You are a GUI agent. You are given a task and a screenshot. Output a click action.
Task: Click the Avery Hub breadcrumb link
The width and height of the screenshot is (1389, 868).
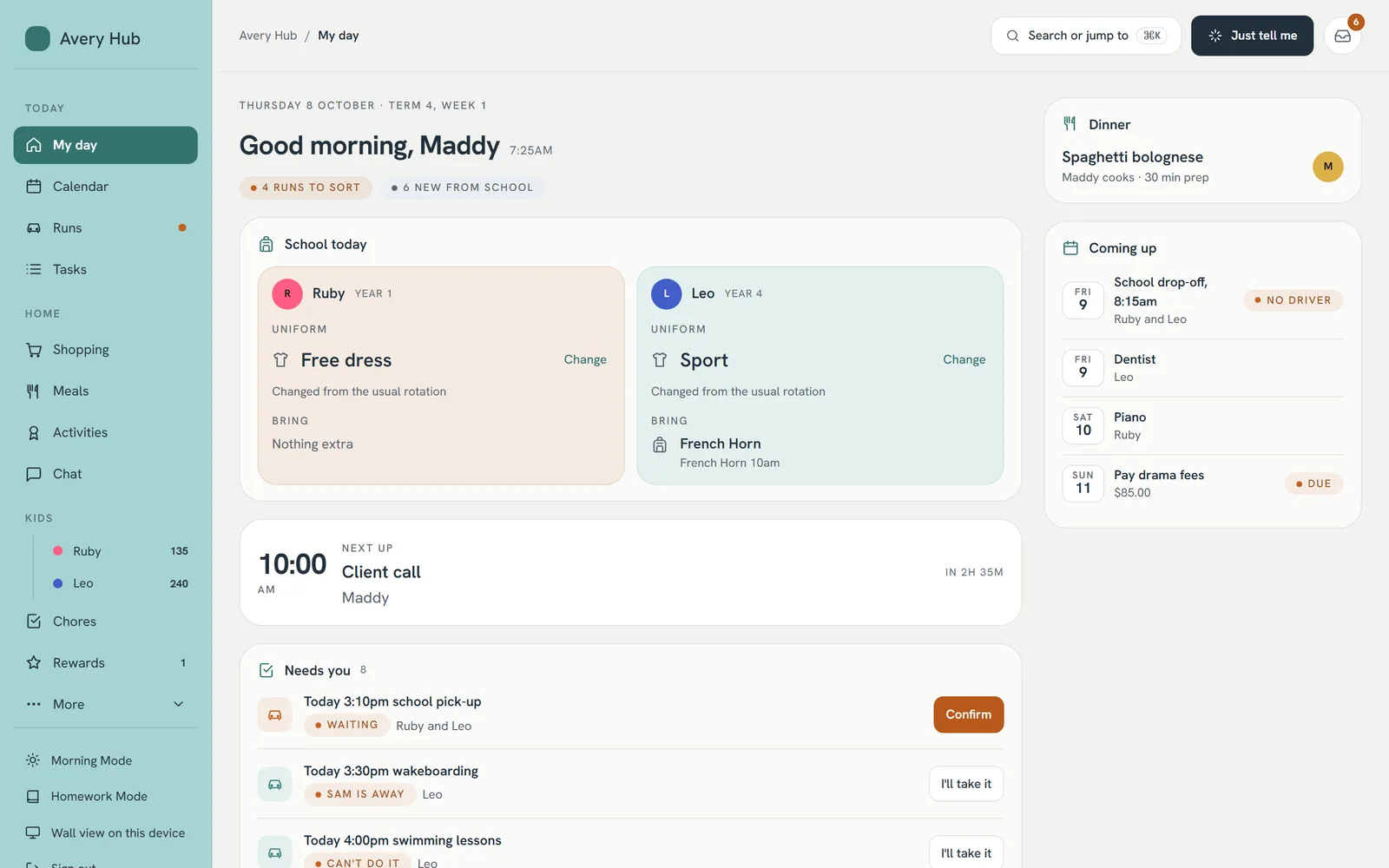click(268, 36)
